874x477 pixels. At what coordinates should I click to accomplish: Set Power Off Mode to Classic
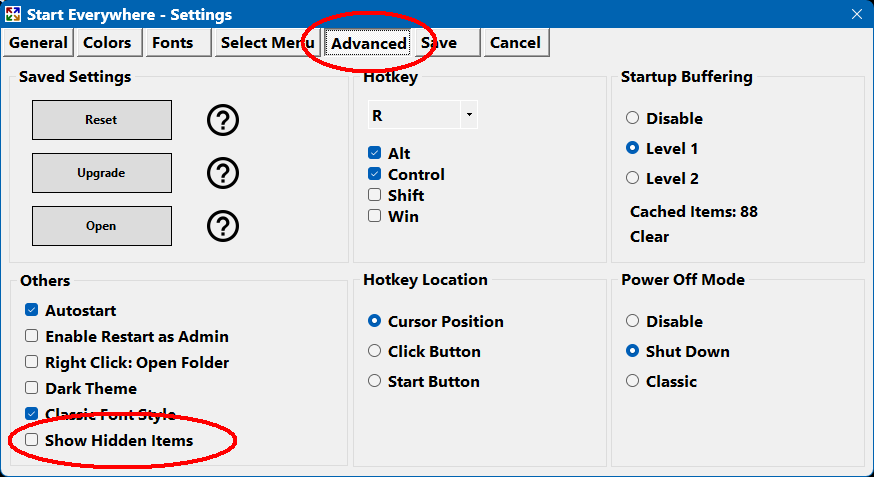[632, 381]
